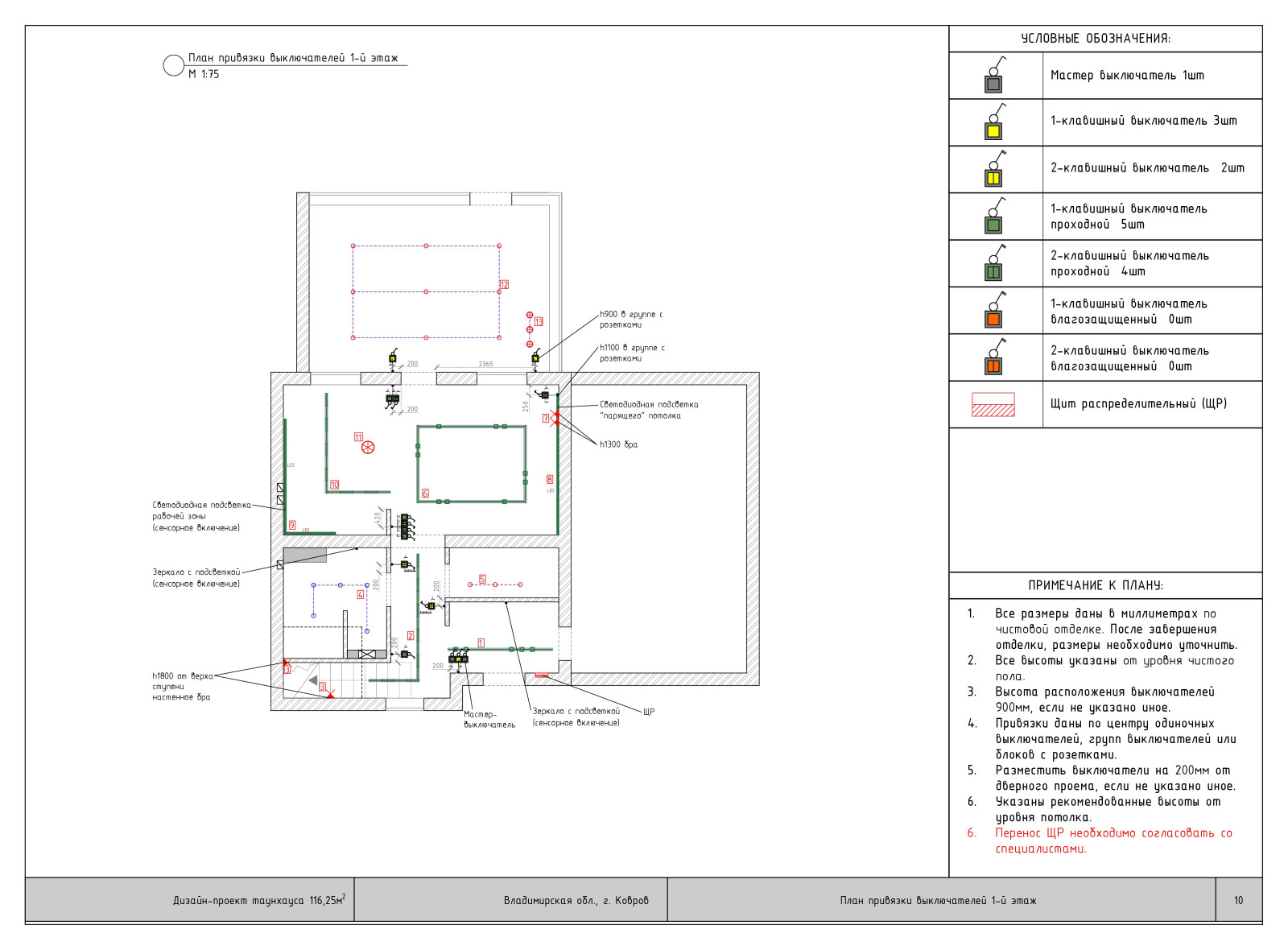
Task: Click the red chandelier symbol near label 11
Action: pos(368,448)
